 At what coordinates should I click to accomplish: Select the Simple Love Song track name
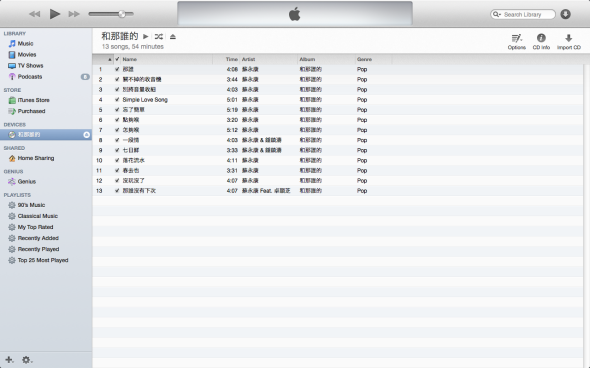[145, 100]
